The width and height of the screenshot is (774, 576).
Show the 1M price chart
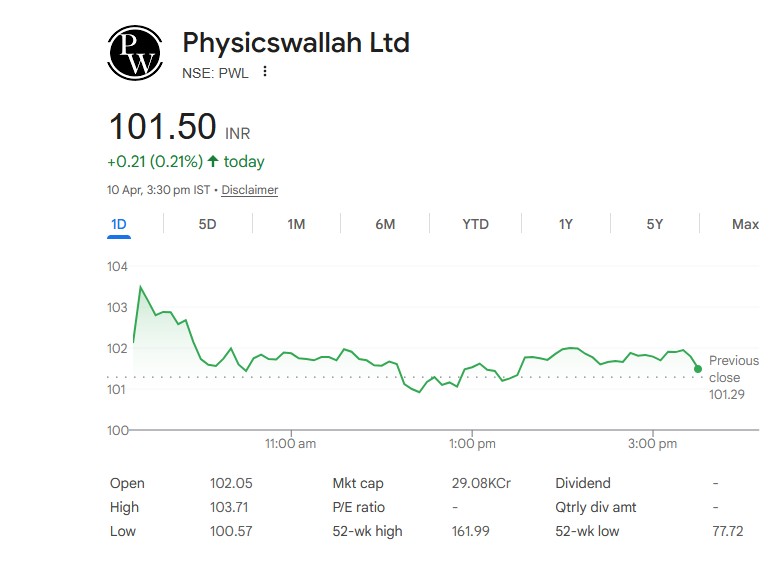(296, 224)
